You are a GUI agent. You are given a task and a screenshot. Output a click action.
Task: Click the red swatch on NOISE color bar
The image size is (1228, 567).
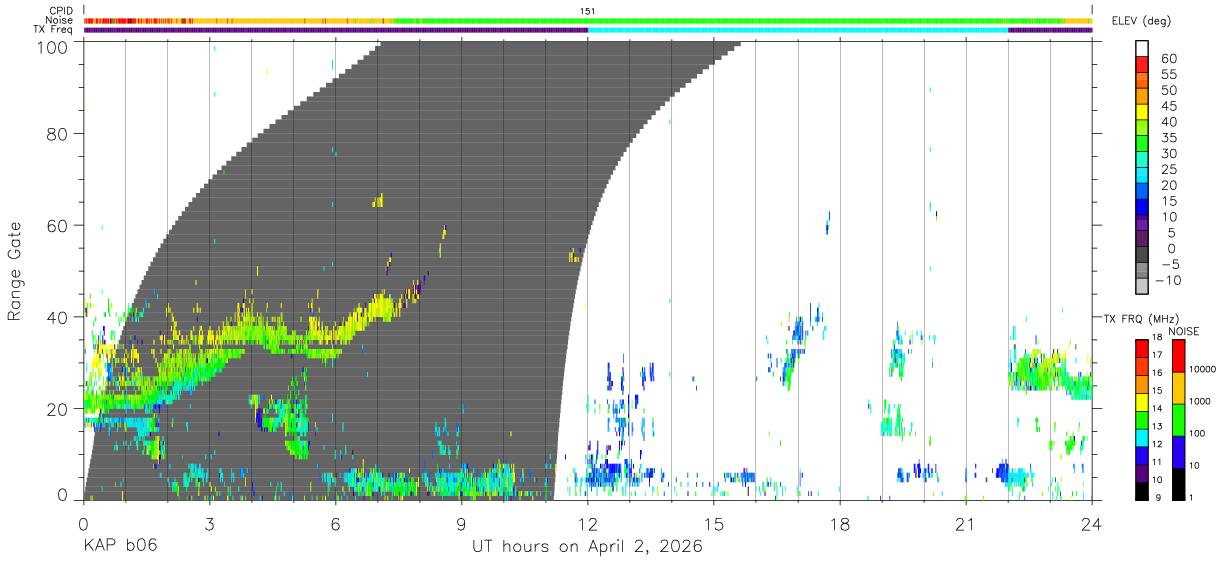pos(1177,356)
